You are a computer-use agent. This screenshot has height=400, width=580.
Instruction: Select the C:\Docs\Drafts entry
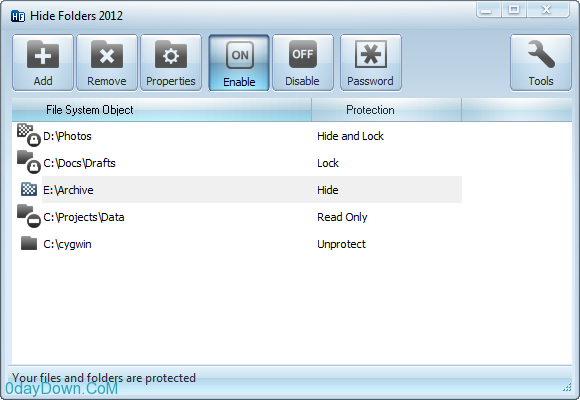(x=79, y=163)
